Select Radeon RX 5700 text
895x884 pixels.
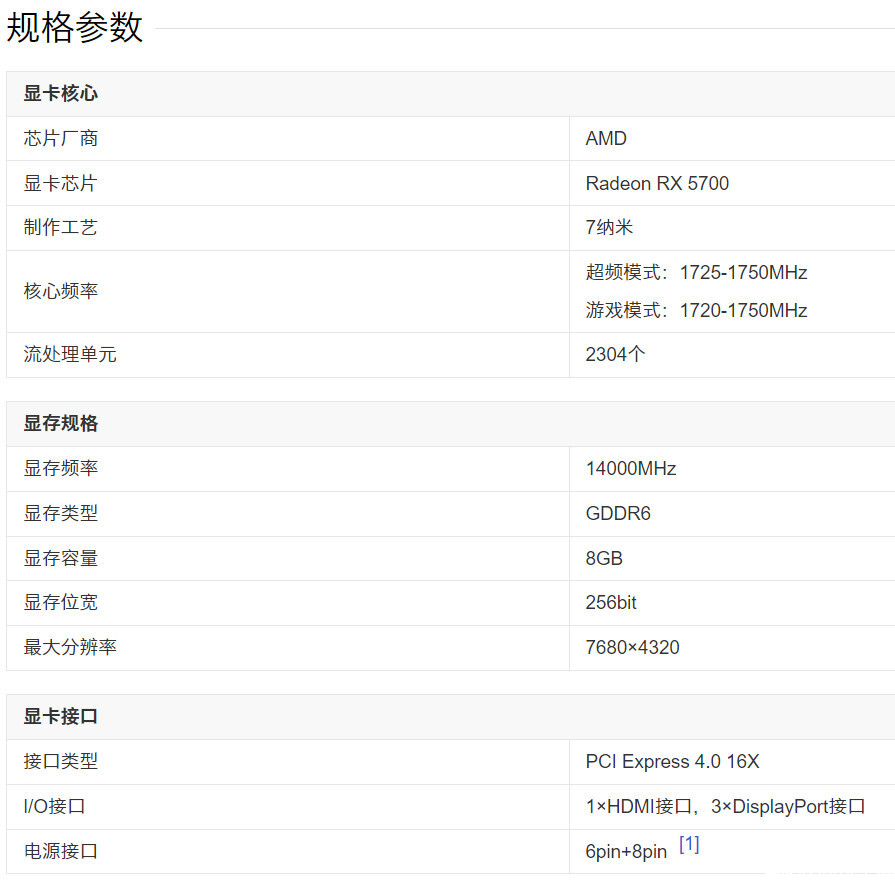click(657, 183)
